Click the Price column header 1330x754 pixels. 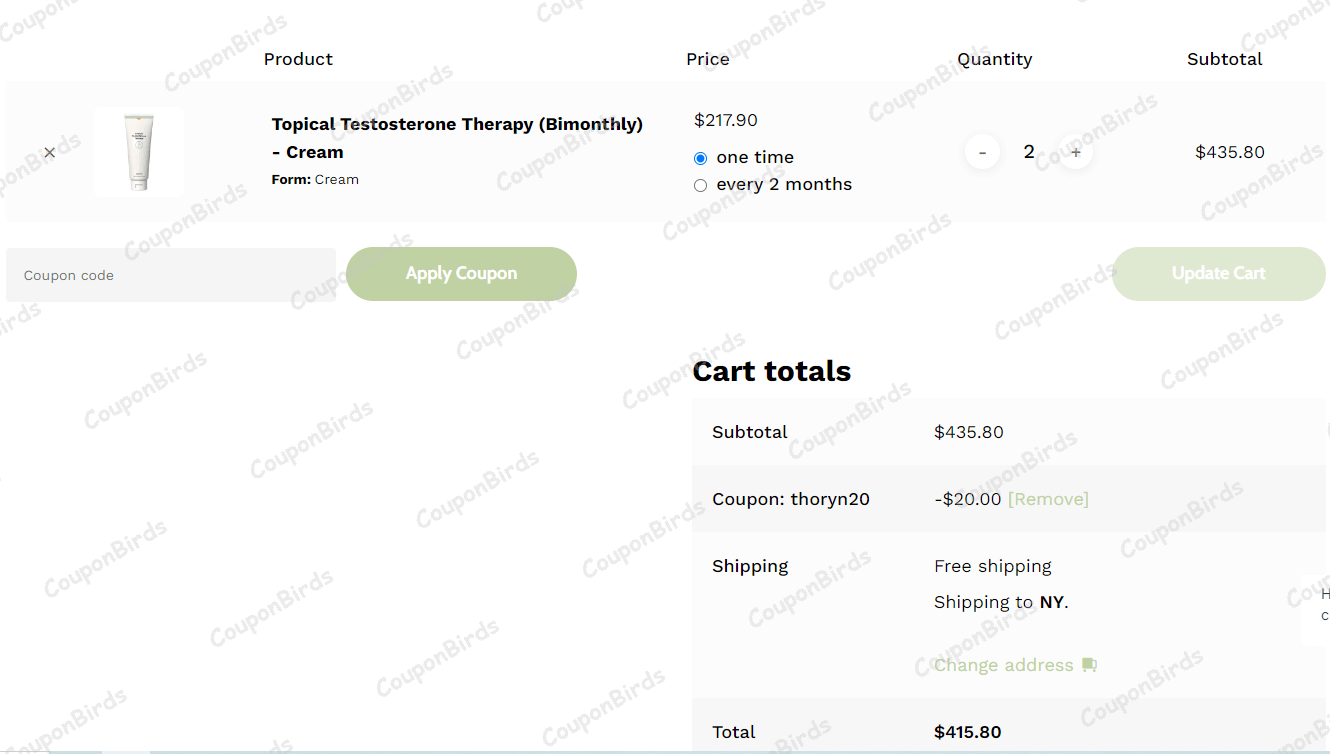point(708,59)
